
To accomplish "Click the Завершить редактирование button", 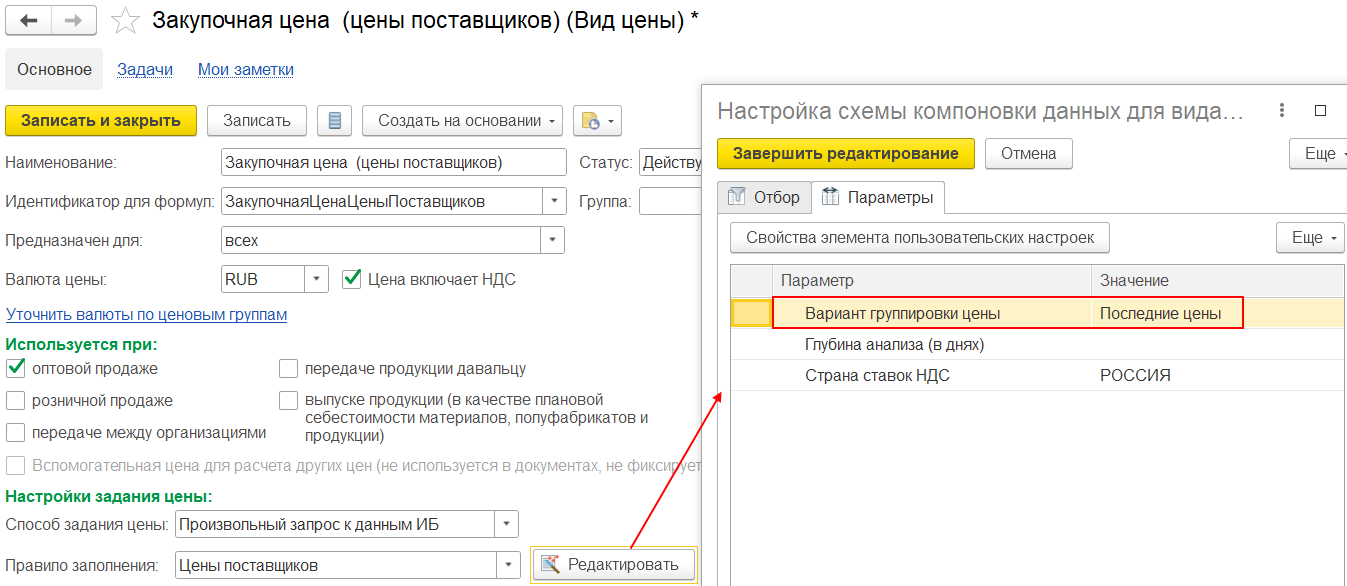I will (845, 153).
